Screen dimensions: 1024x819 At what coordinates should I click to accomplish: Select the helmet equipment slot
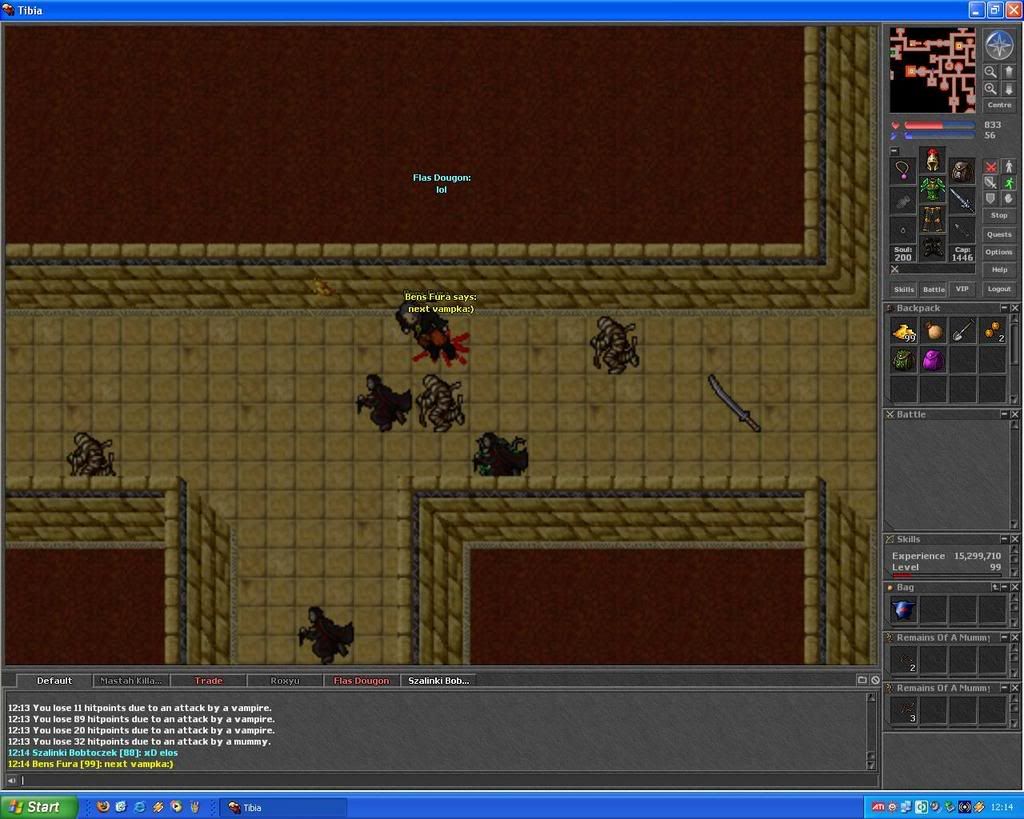(933, 160)
